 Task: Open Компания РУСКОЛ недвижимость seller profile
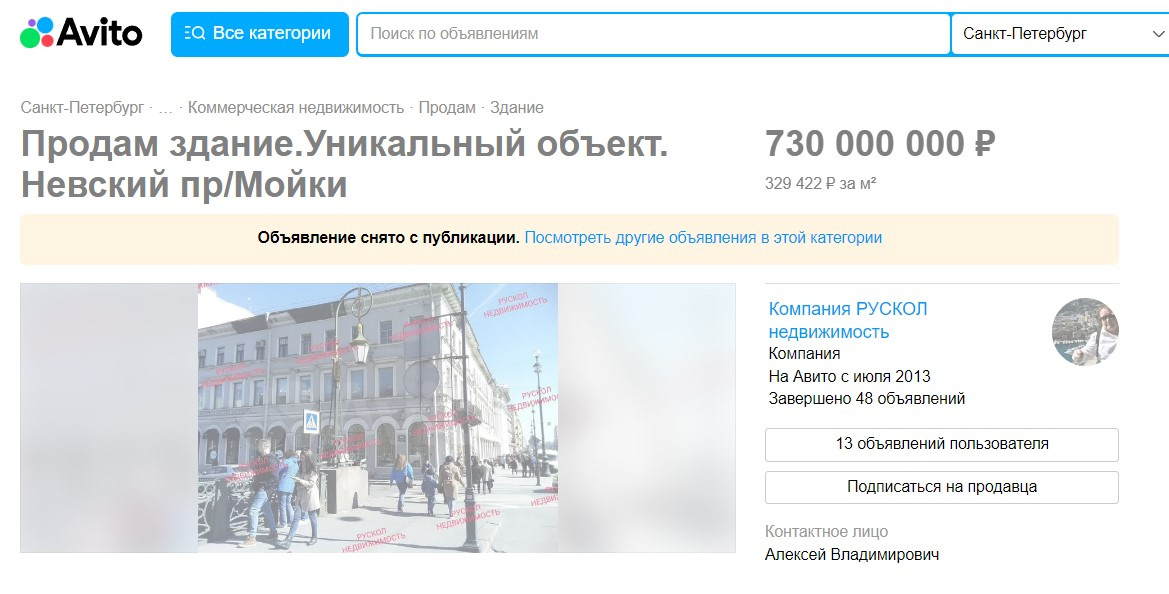tap(848, 320)
